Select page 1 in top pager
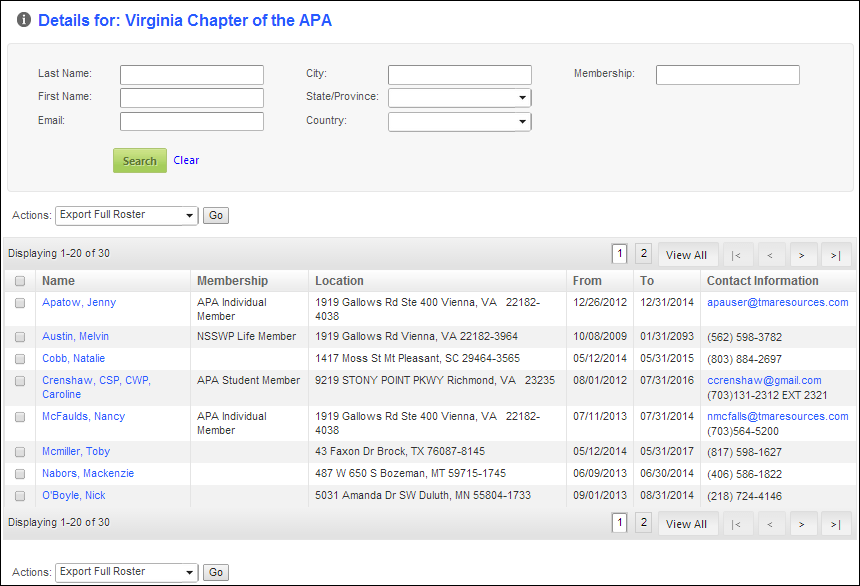 (x=619, y=253)
